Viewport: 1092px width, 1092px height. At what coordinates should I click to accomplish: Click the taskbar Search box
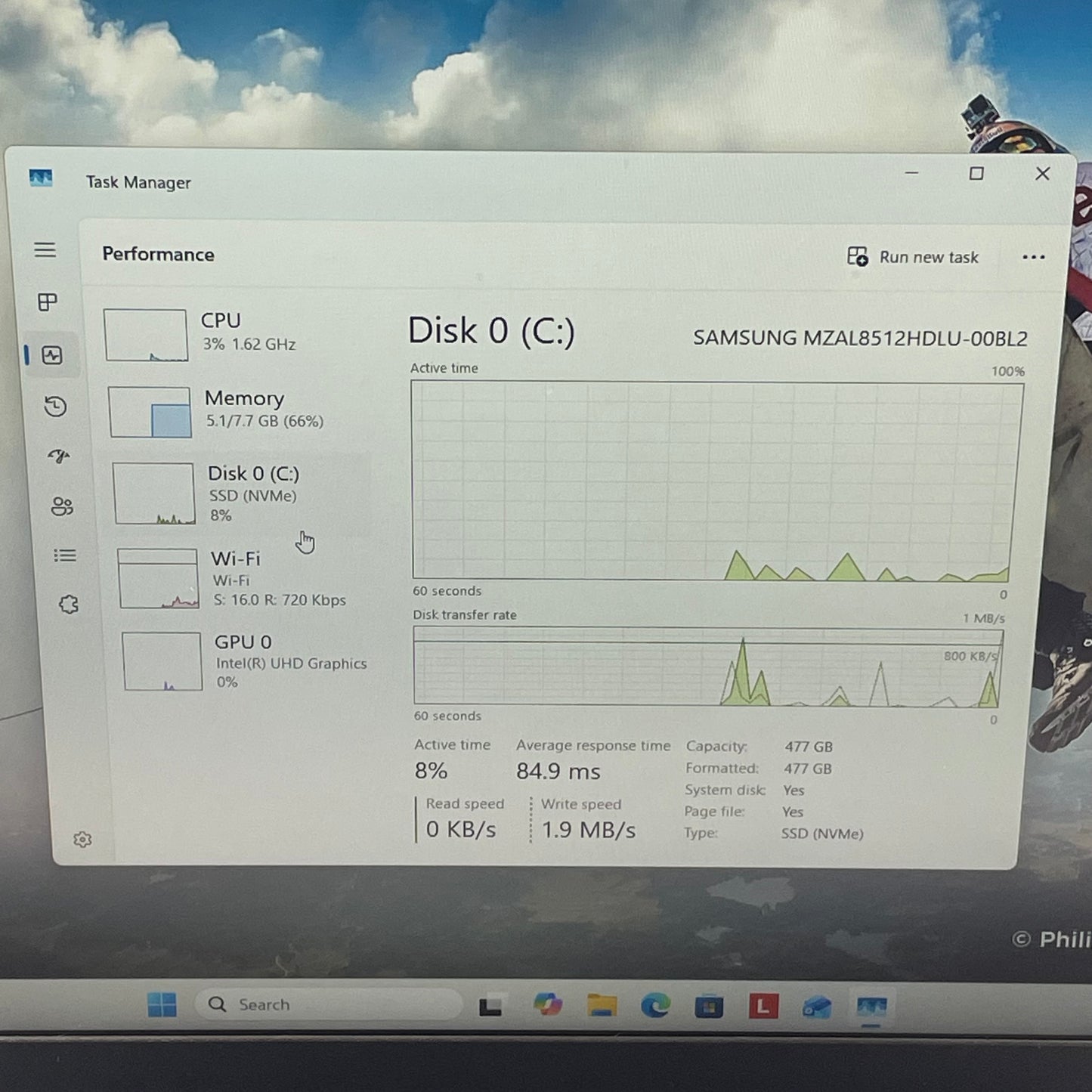tap(328, 1004)
